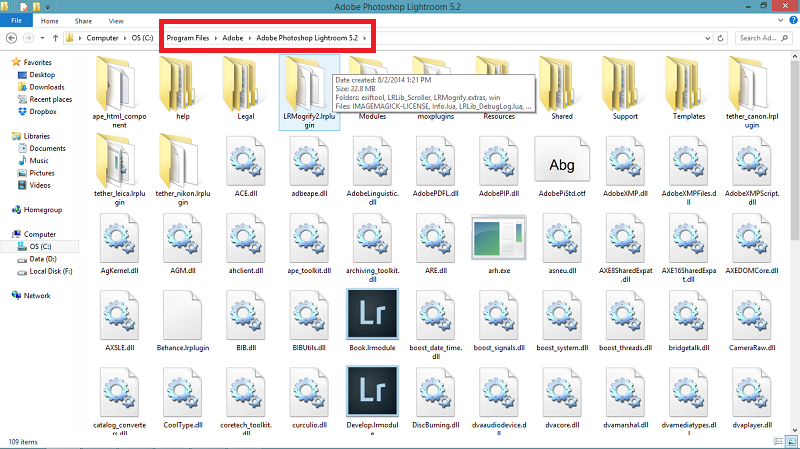Go up one folder level
800x449 pixels.
(55, 38)
